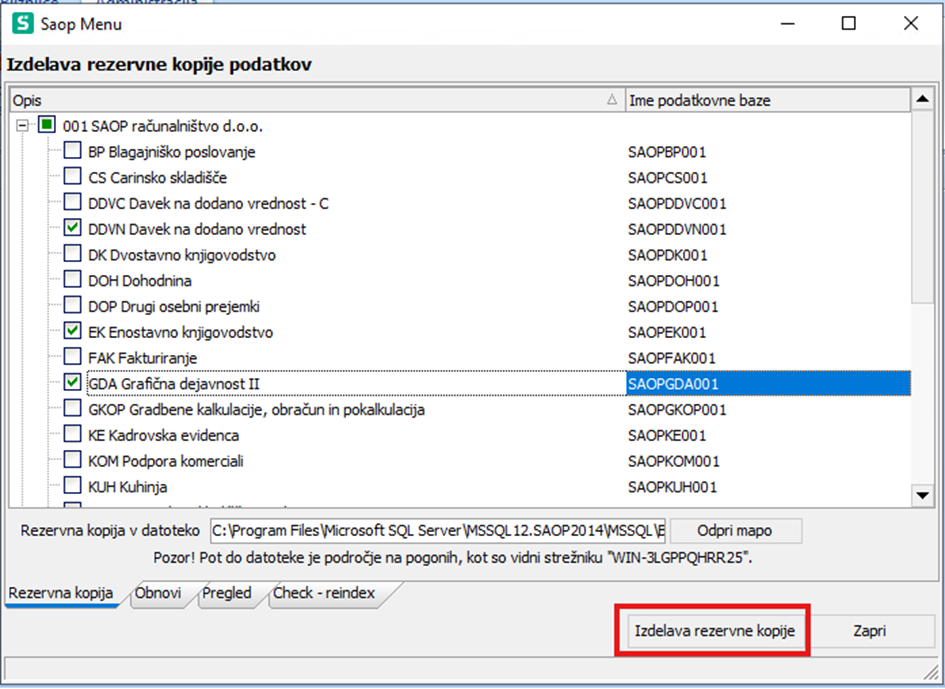Select the SAOPEK001 database name
Screen dimensions: 945x689
667,332
